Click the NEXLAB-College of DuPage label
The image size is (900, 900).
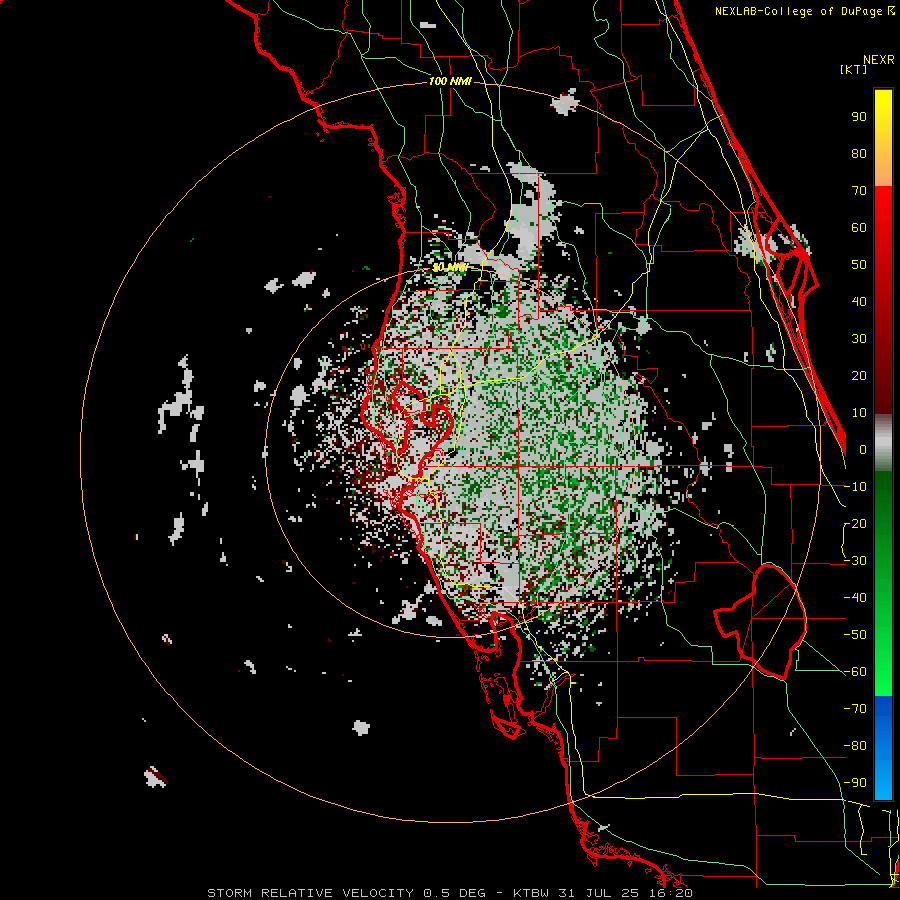pyautogui.click(x=801, y=11)
